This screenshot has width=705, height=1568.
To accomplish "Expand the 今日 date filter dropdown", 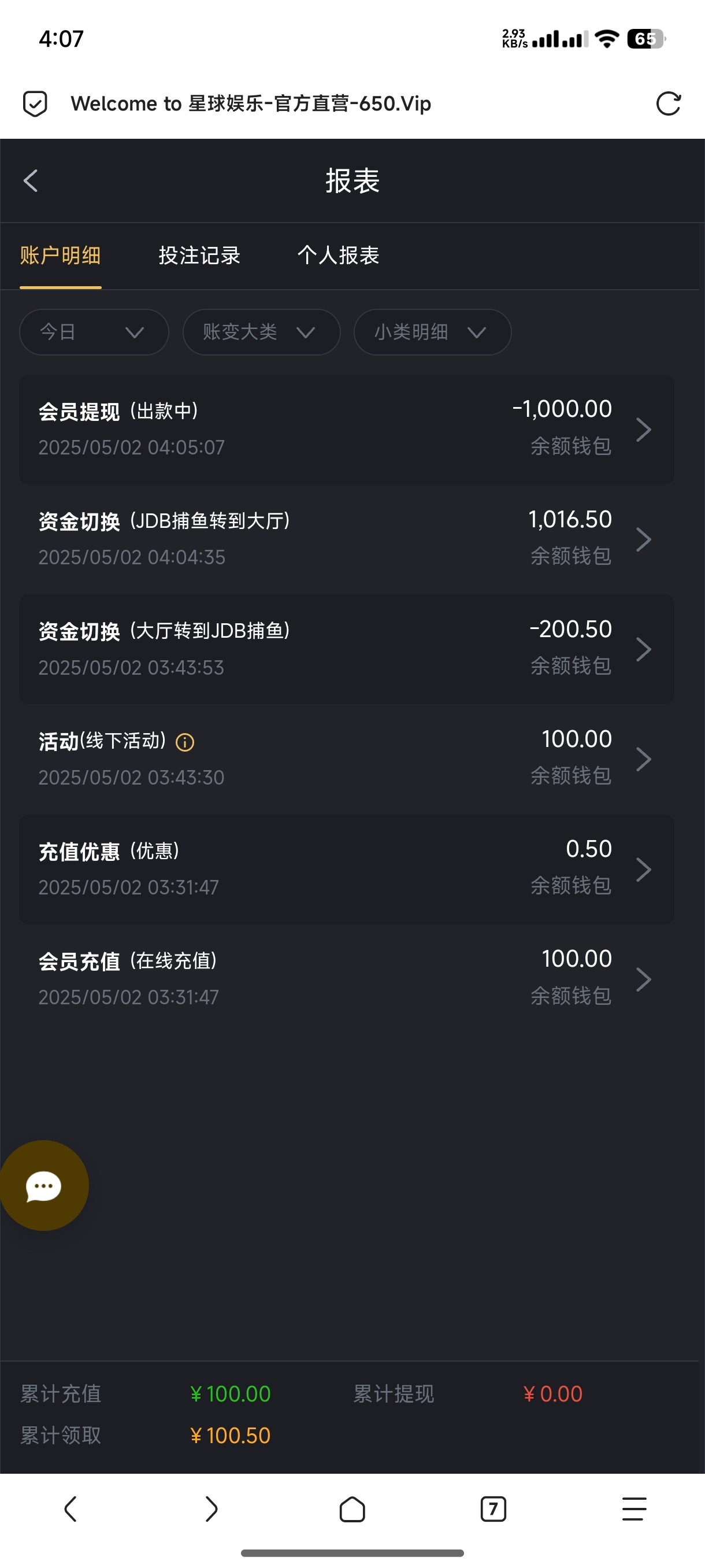I will (94, 332).
